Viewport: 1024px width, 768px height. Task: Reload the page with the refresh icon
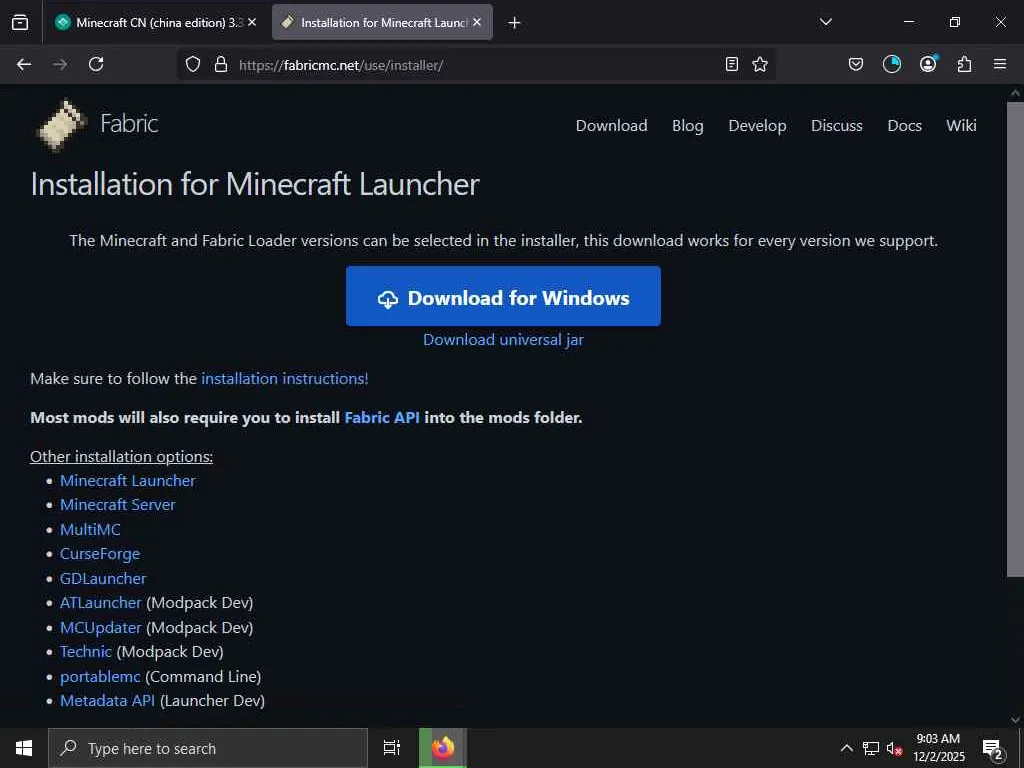click(x=96, y=64)
